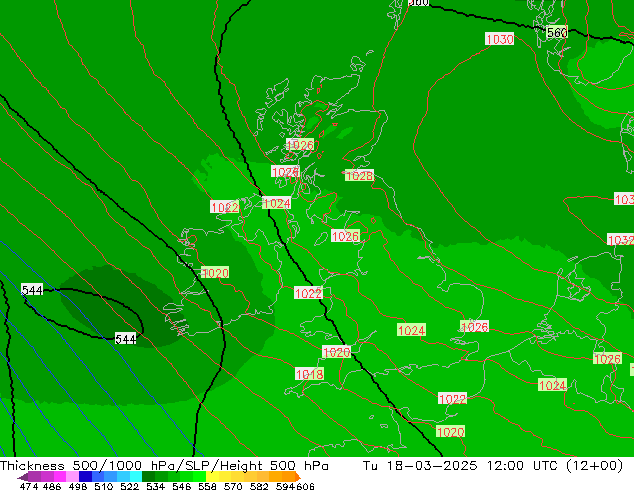Click the 582 legend value

coord(259,486)
